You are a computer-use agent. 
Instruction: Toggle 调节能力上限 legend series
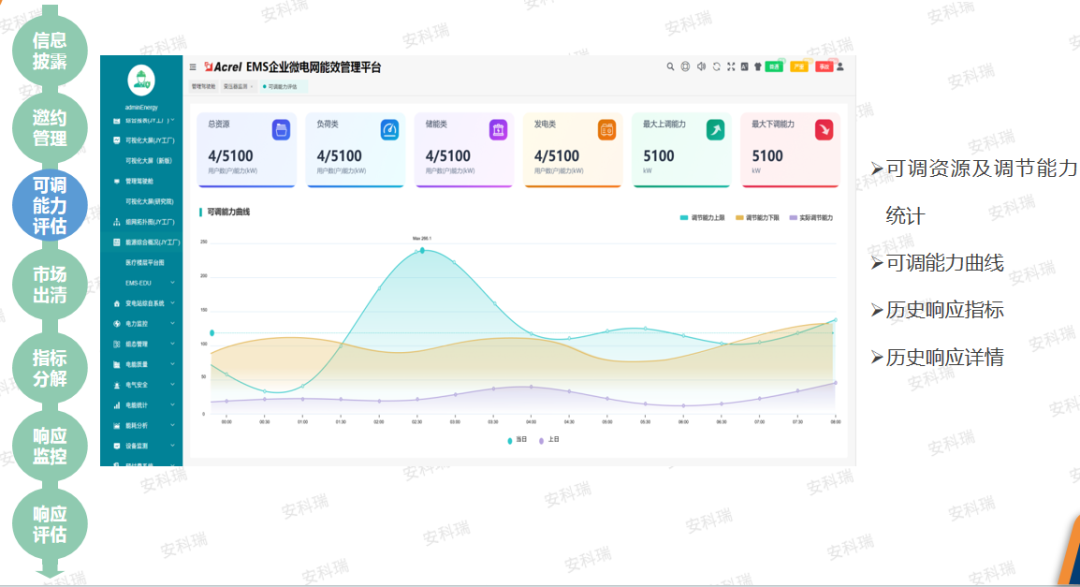tap(703, 218)
